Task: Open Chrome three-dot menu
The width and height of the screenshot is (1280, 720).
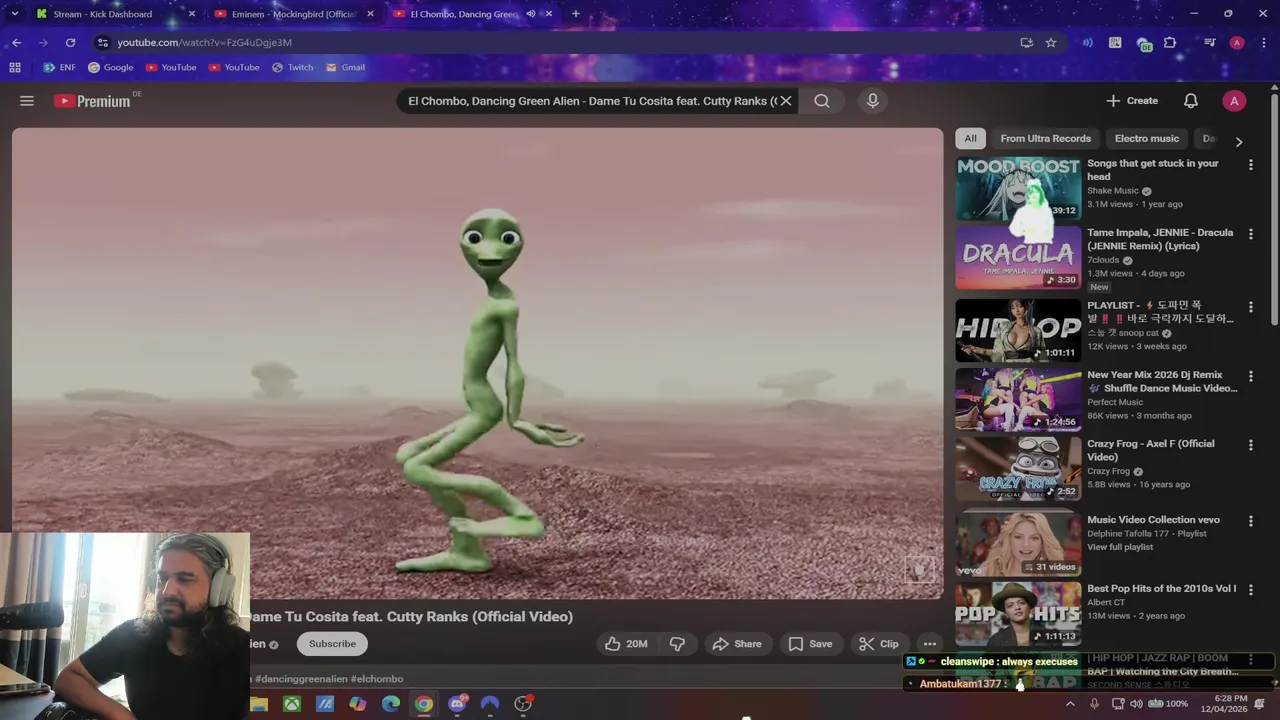Action: (x=1262, y=43)
